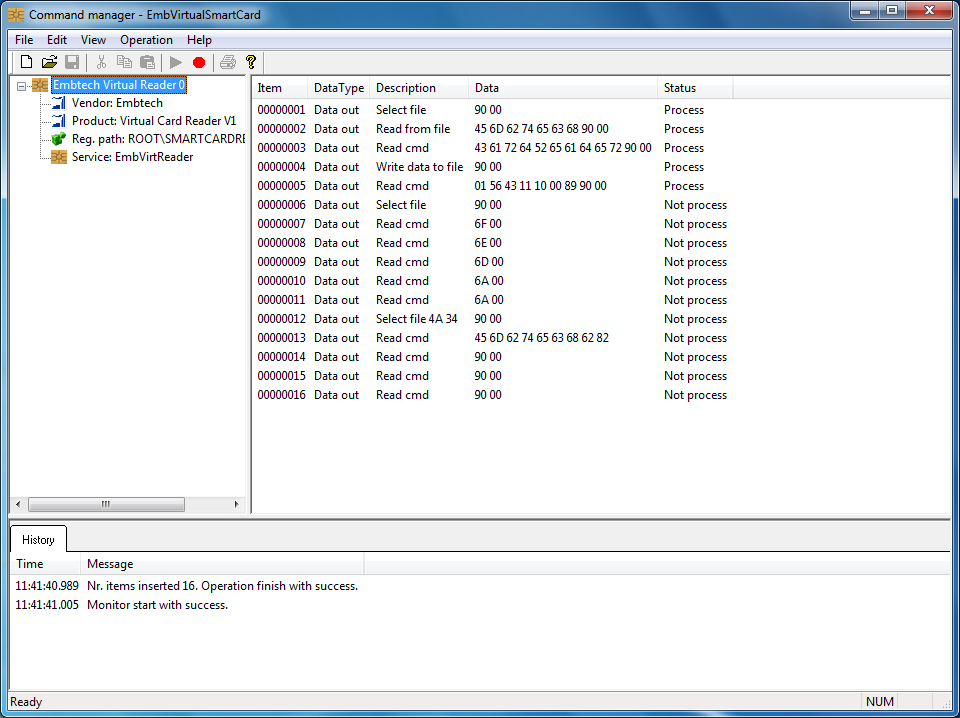Screen dimensions: 960x718
Task: Click icon beside Product: Virtual Card Reader V1
Action: [x=59, y=121]
